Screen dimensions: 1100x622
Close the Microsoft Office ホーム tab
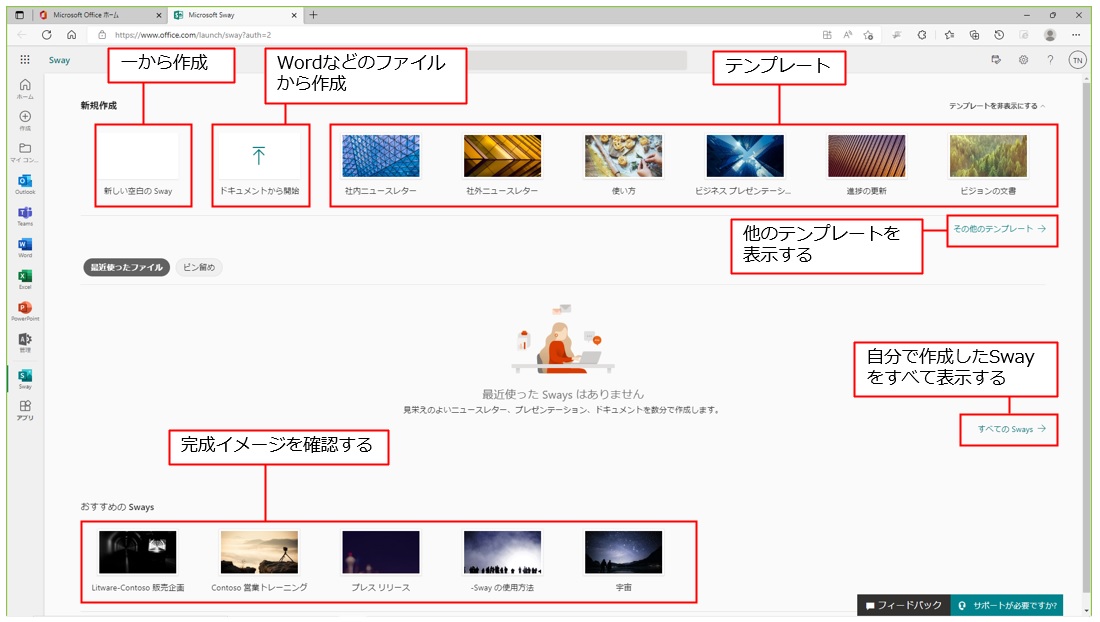pyautogui.click(x=159, y=15)
